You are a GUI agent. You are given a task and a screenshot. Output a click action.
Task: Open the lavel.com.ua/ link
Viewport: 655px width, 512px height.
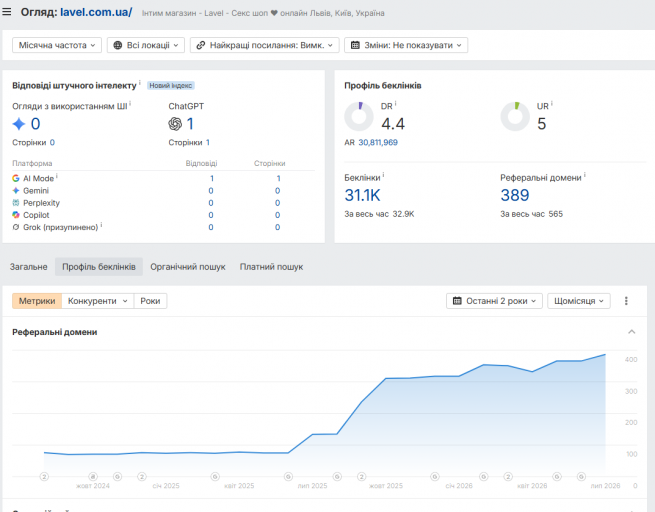[x=96, y=12]
